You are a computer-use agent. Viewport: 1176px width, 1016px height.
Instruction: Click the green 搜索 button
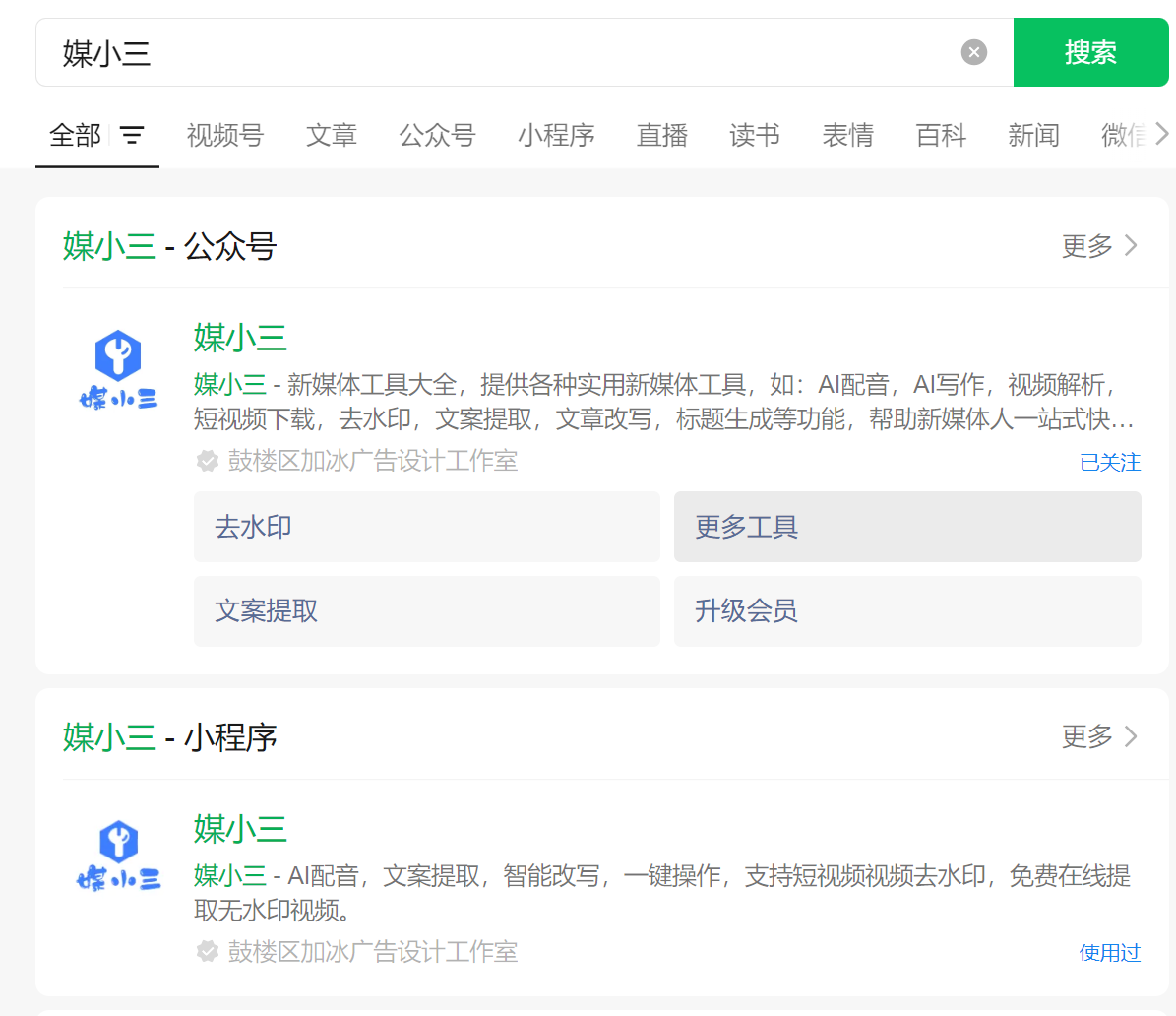click(1090, 52)
